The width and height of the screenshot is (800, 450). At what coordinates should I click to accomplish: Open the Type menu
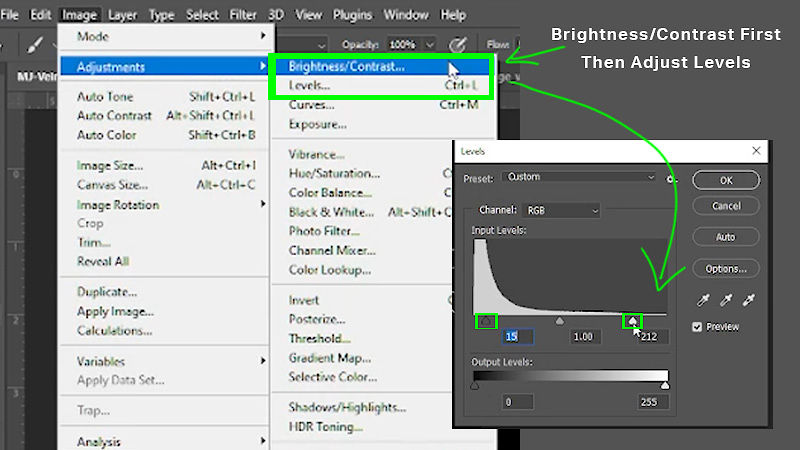pos(161,15)
